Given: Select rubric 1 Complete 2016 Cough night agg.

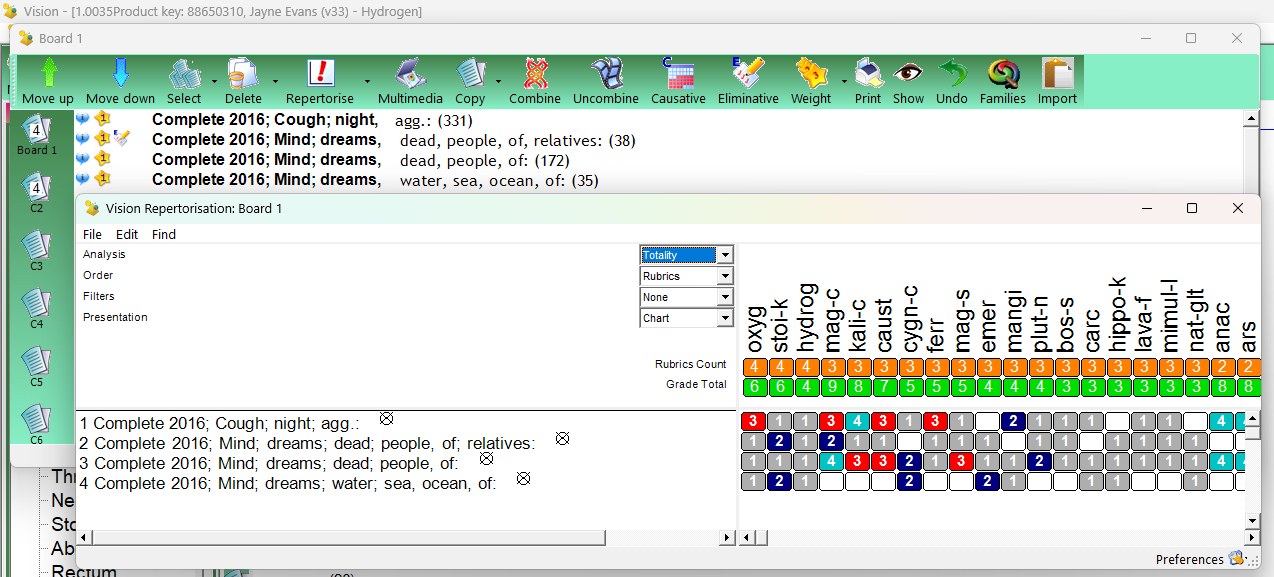Looking at the screenshot, I should tap(220, 423).
